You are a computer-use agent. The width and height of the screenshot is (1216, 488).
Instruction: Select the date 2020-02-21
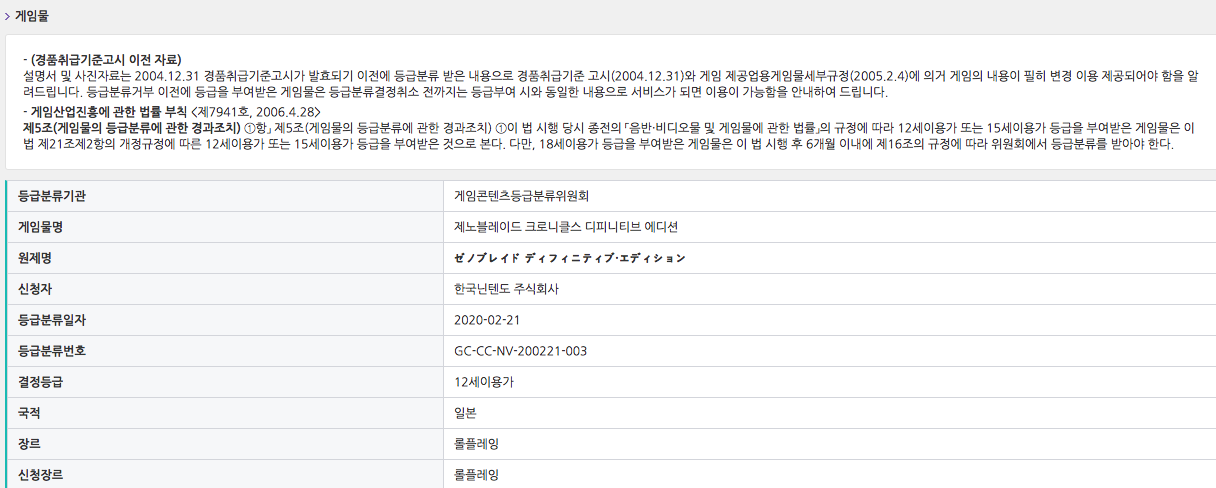(x=487, y=320)
